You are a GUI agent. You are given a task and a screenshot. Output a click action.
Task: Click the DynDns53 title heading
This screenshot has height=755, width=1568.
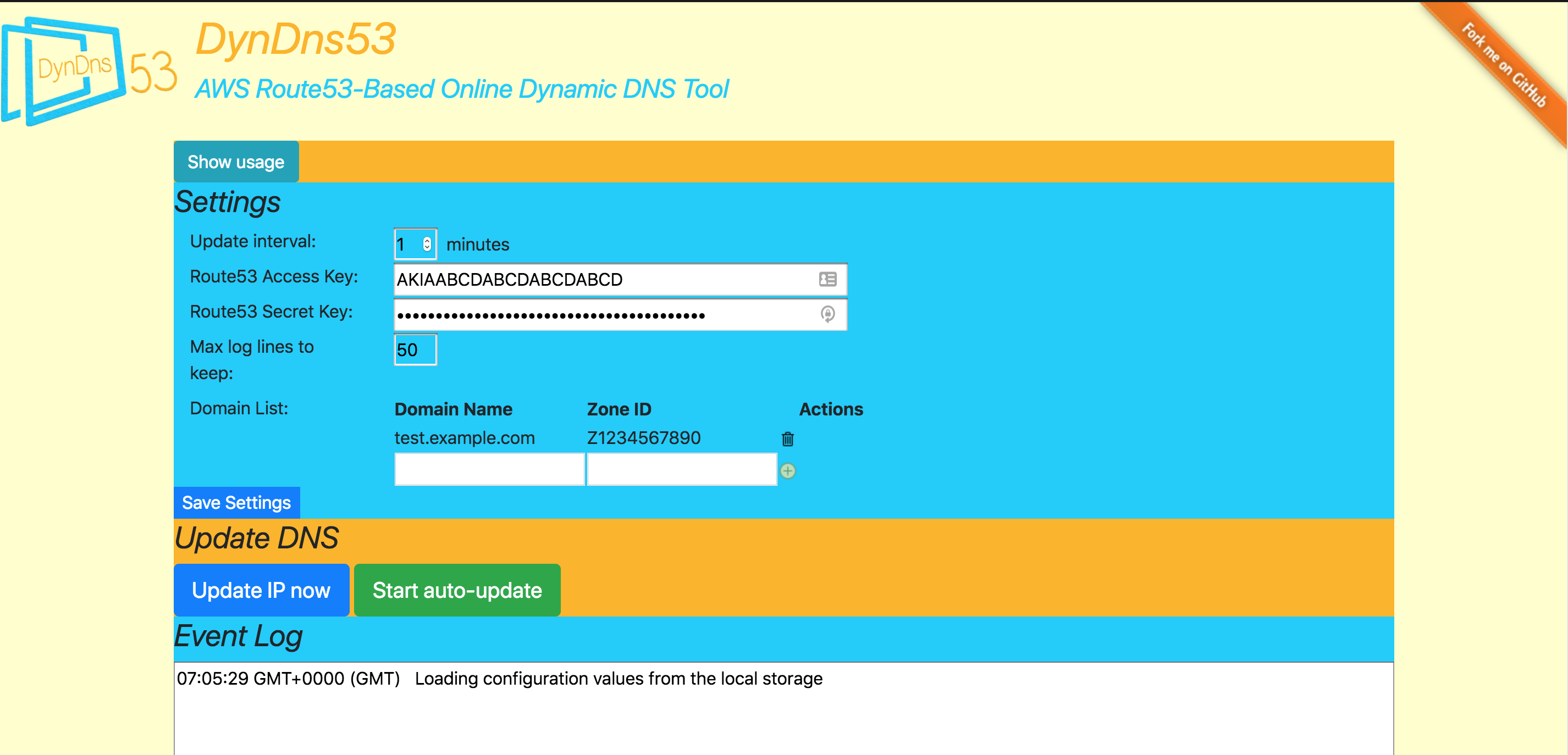point(296,39)
